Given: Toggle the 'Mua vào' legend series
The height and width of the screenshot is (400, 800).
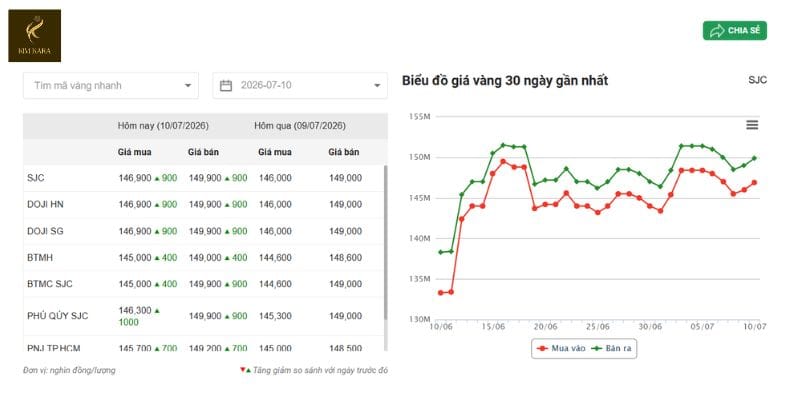Looking at the screenshot, I should pos(560,348).
